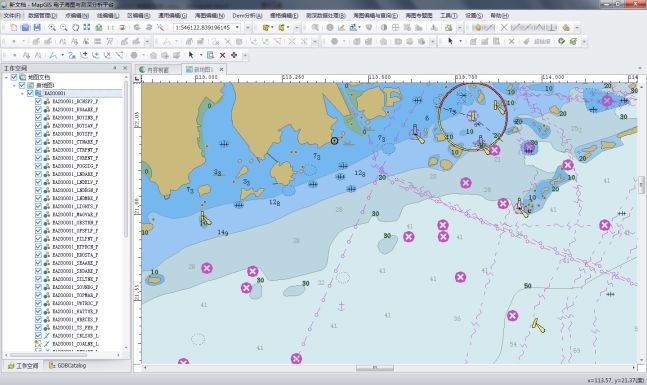Click the full extent four-arrows icon
The image size is (647, 385).
click(87, 28)
